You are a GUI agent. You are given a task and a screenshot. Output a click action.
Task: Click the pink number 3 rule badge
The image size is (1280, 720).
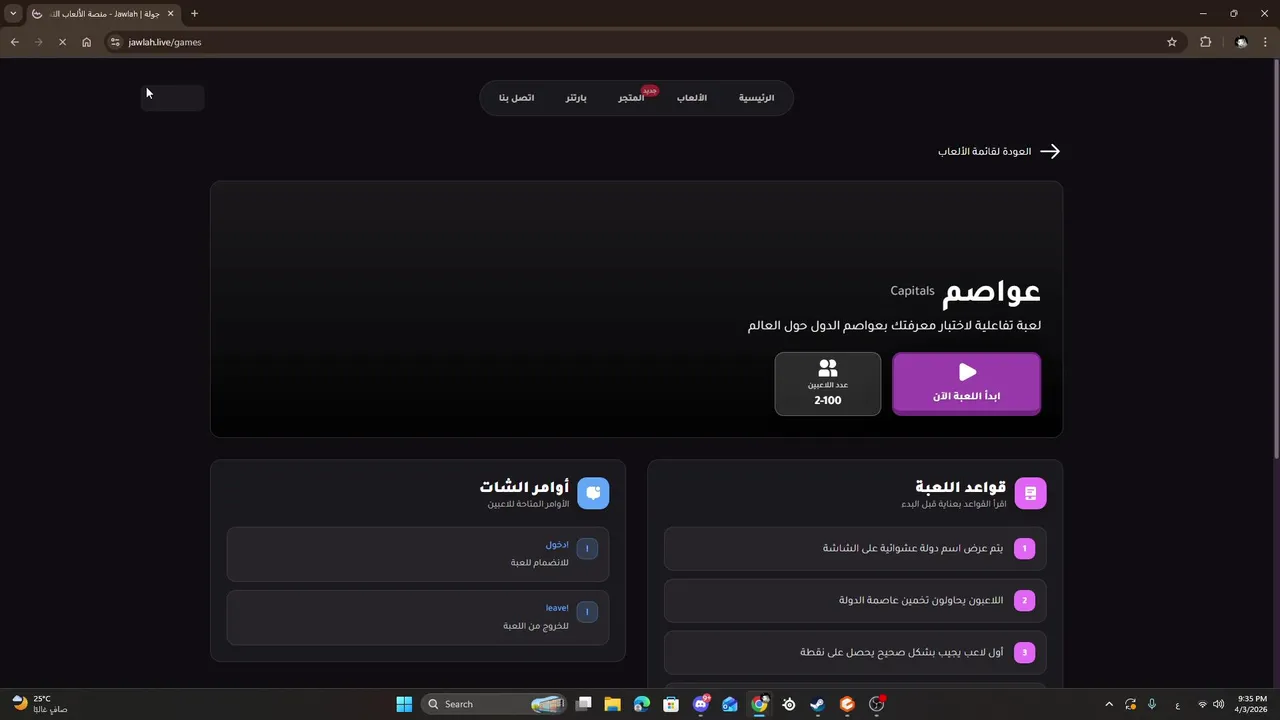pos(1024,652)
